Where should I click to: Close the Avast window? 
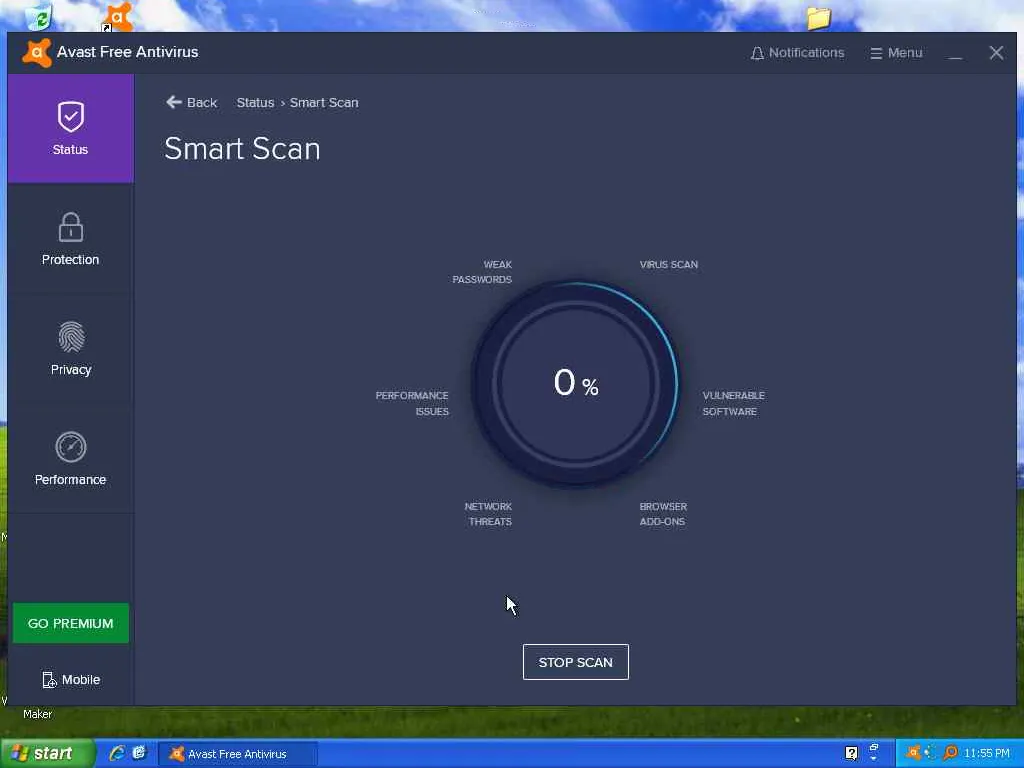click(x=996, y=53)
